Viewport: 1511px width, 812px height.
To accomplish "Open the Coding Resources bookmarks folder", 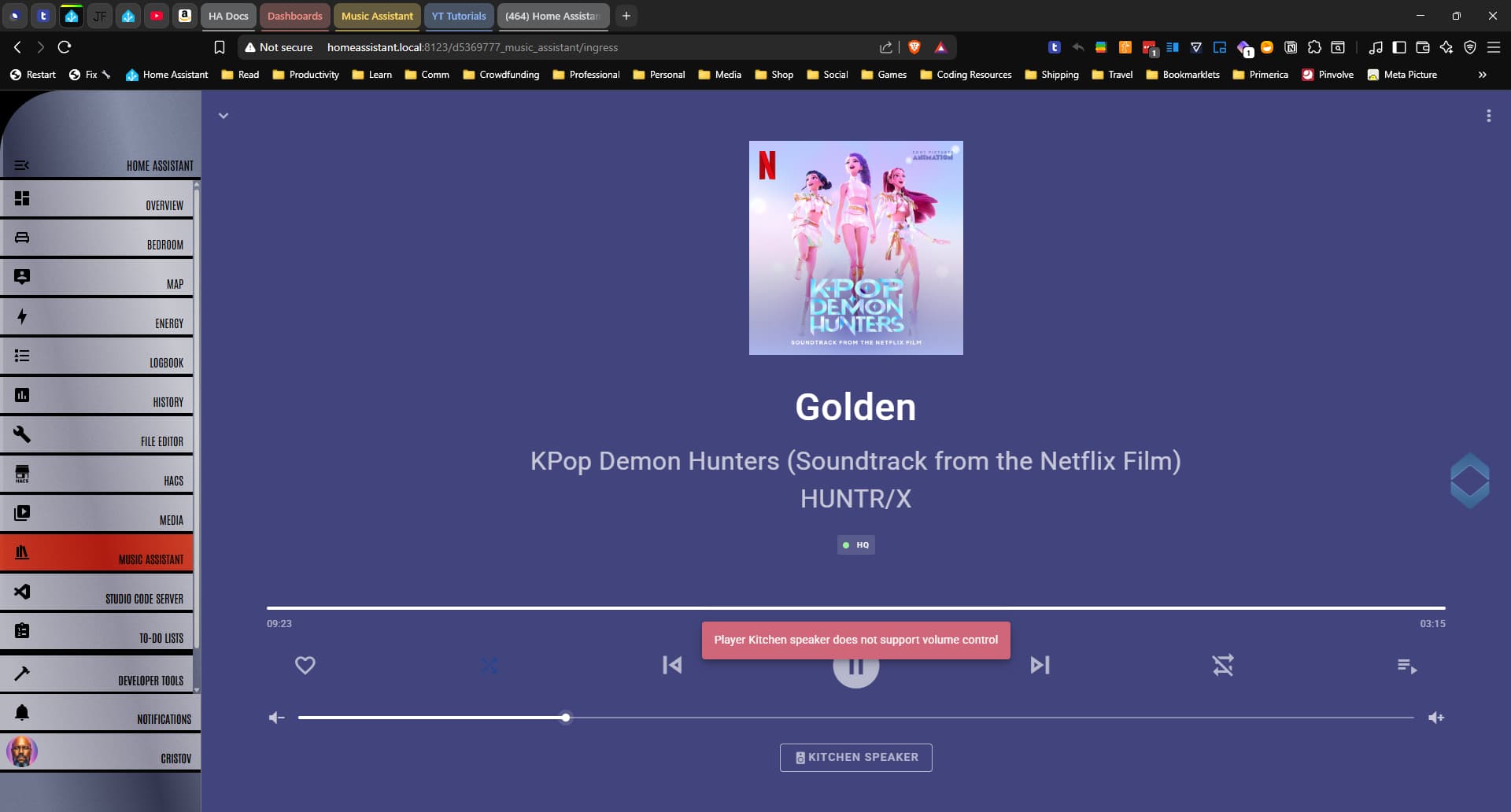I will click(x=966, y=75).
